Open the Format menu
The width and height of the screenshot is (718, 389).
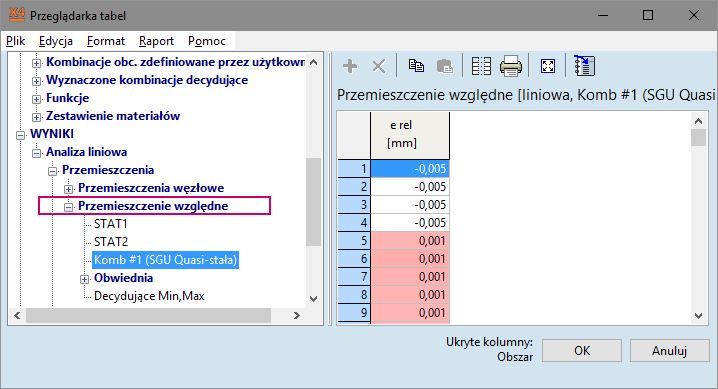(106, 41)
